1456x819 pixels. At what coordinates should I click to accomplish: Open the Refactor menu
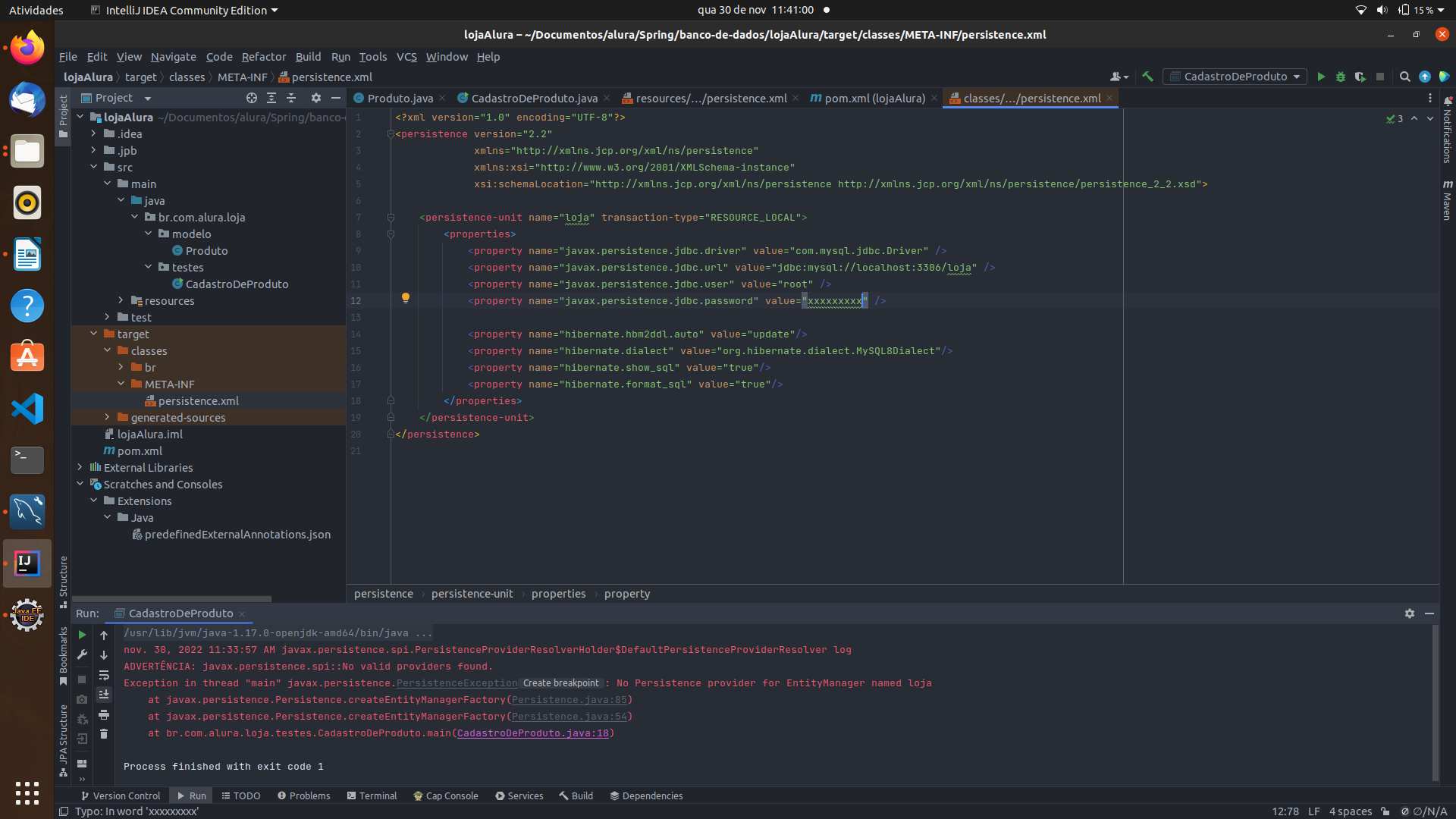click(x=264, y=57)
